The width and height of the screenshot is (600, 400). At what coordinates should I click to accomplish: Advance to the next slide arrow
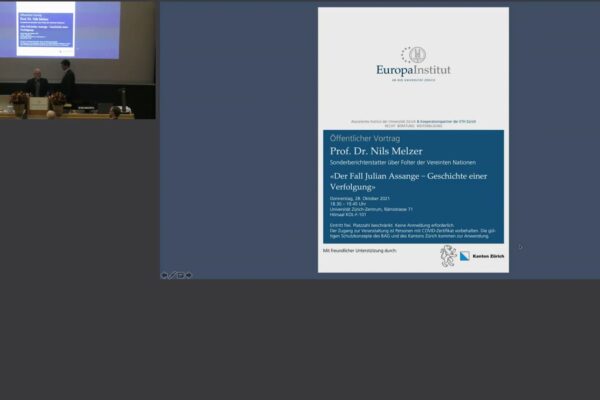tap(189, 275)
